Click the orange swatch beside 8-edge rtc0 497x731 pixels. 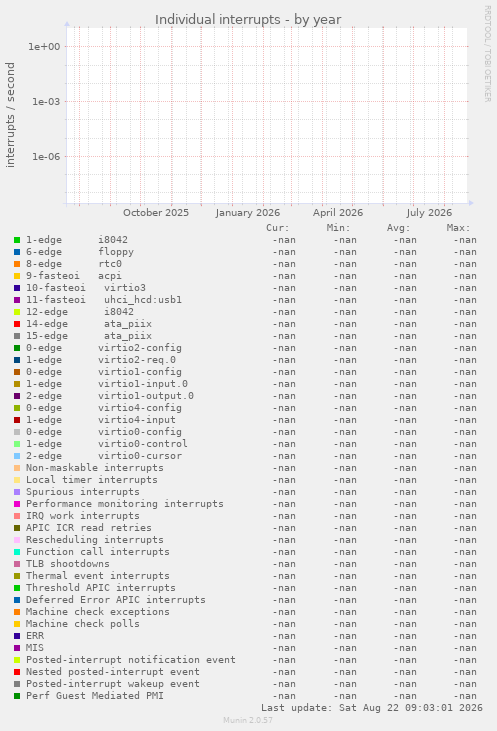[x=17, y=264]
